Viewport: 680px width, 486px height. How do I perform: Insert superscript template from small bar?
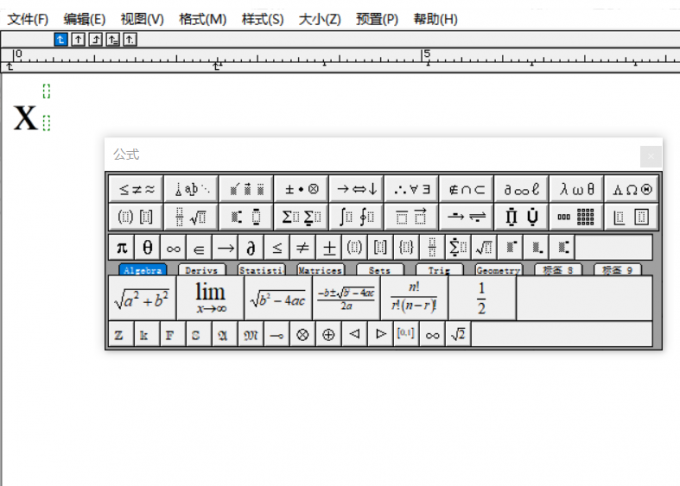[510, 248]
